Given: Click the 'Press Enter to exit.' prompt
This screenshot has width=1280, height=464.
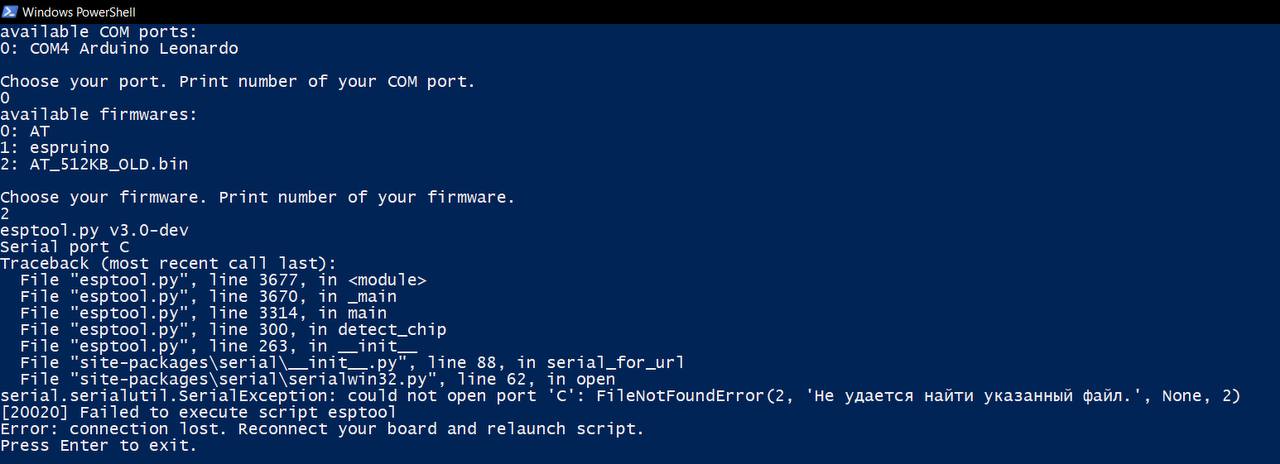Looking at the screenshot, I should click(x=99, y=445).
